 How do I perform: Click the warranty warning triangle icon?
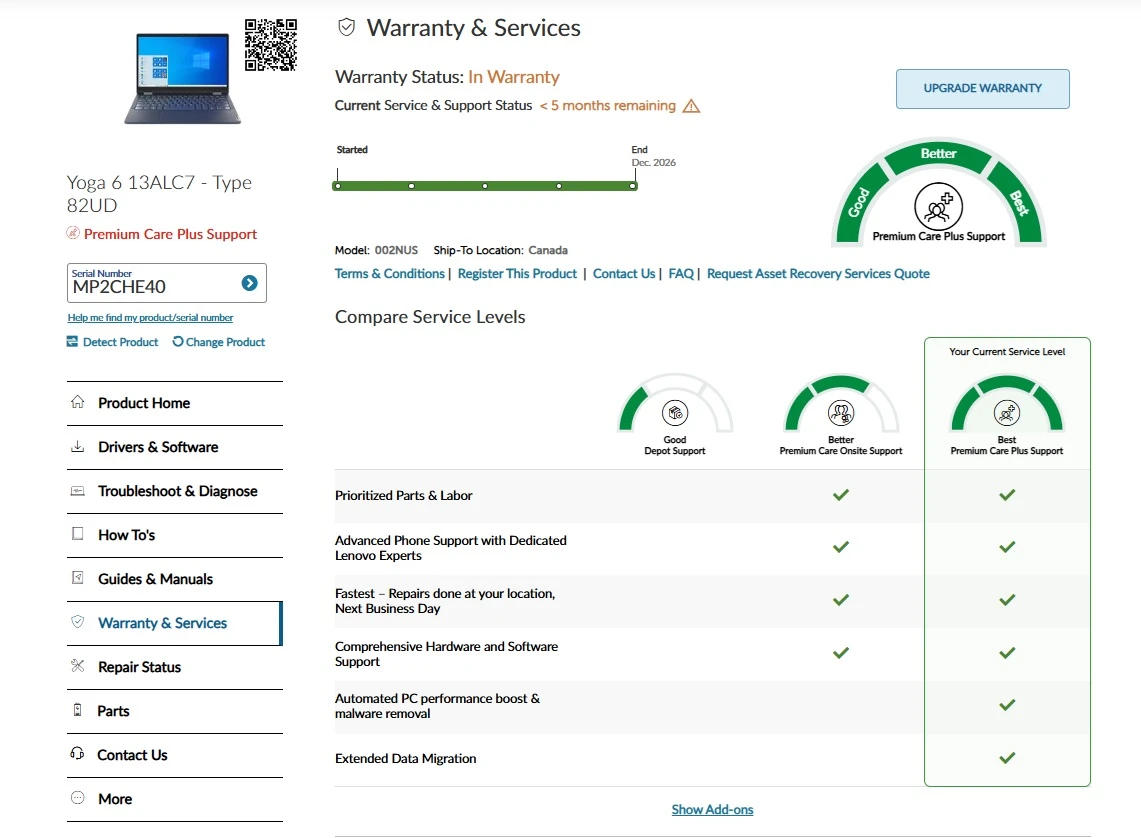(691, 106)
